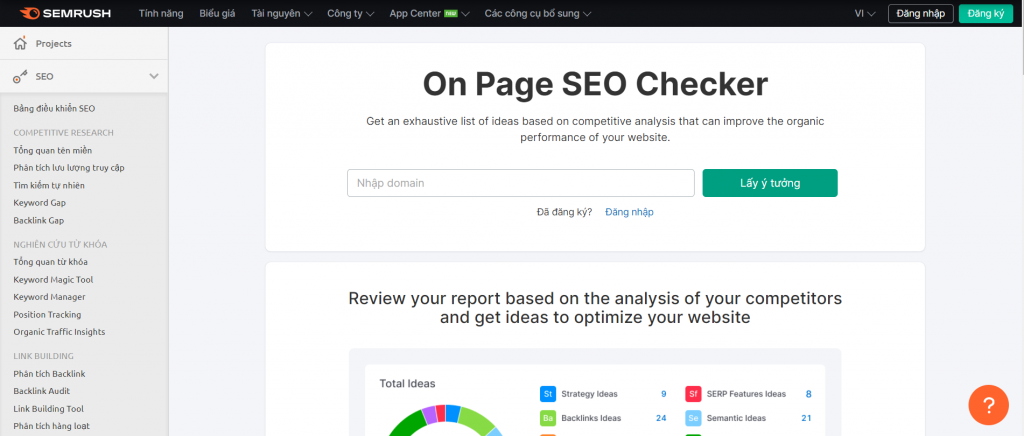Open Keyword Manager
Viewport: 1024px width, 436px height.
49,297
